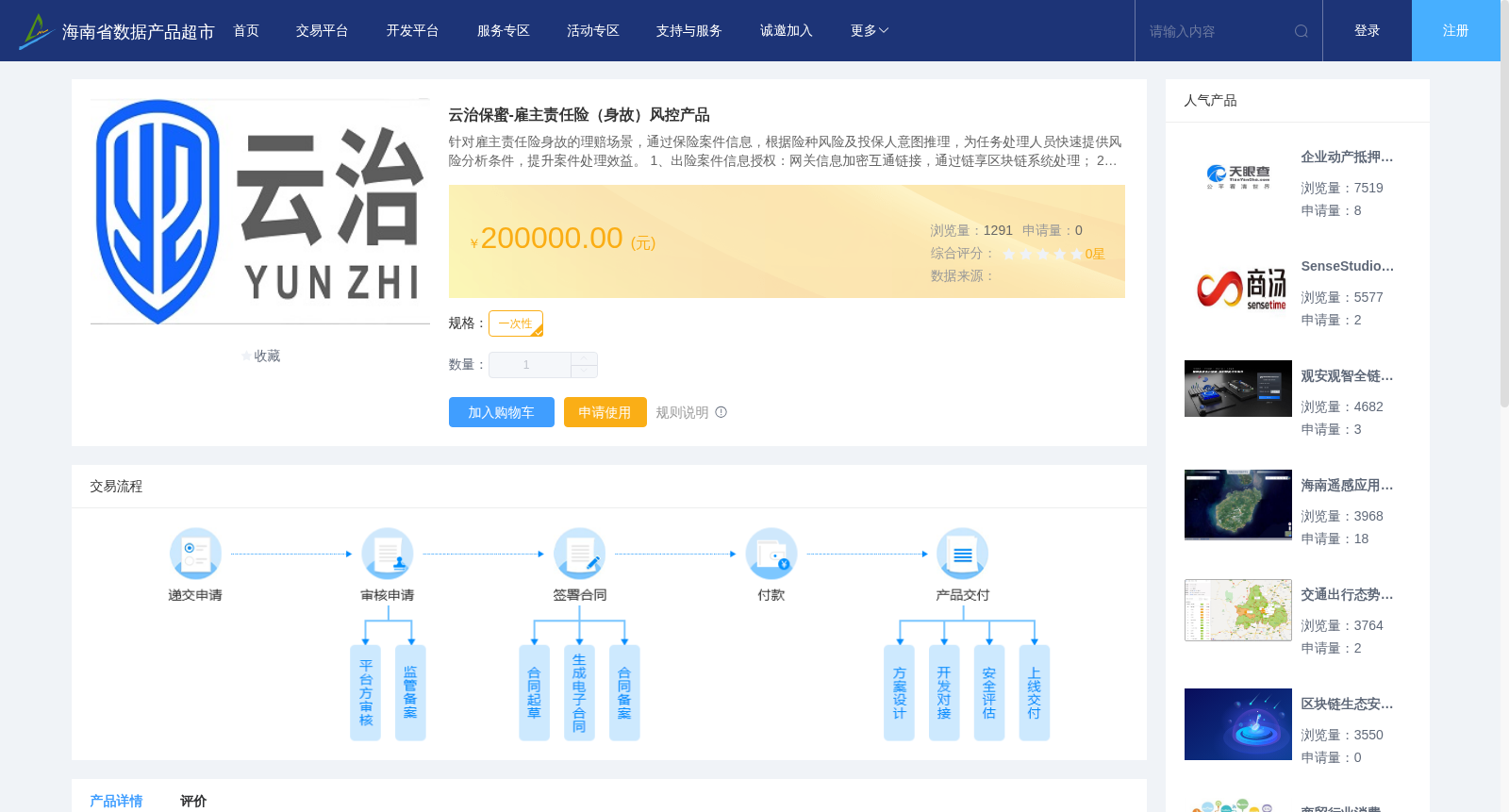The image size is (1509, 812).
Task: Open the 服务专区 menu item
Action: [504, 31]
